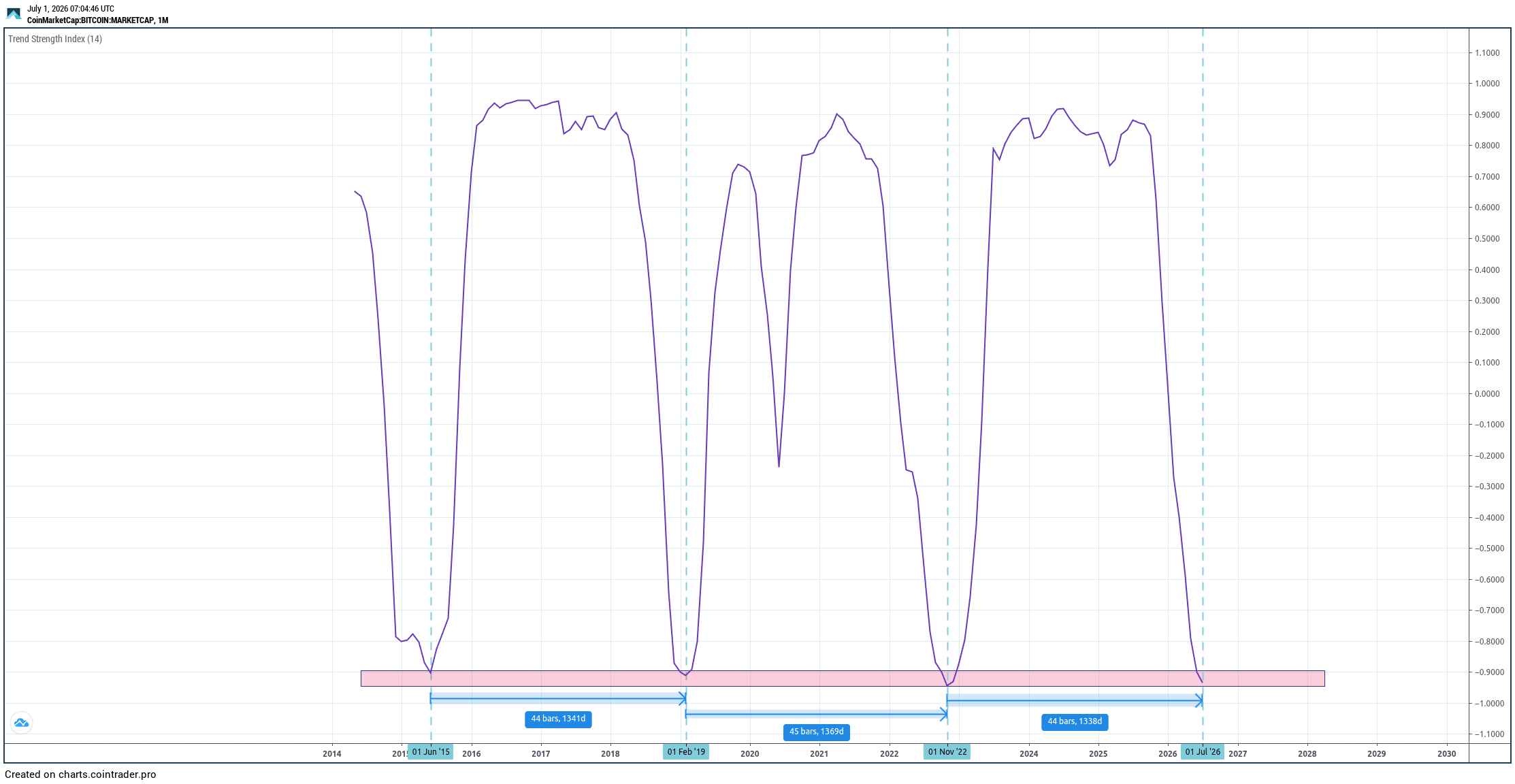
Task: Click the '45 bars, 1369d' measurement label
Action: (817, 732)
